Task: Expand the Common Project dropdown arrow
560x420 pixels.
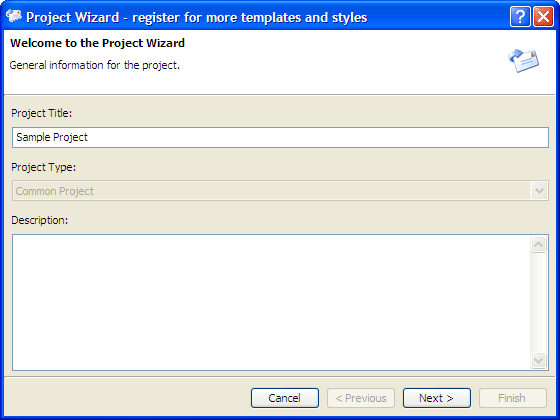Action: [539, 191]
